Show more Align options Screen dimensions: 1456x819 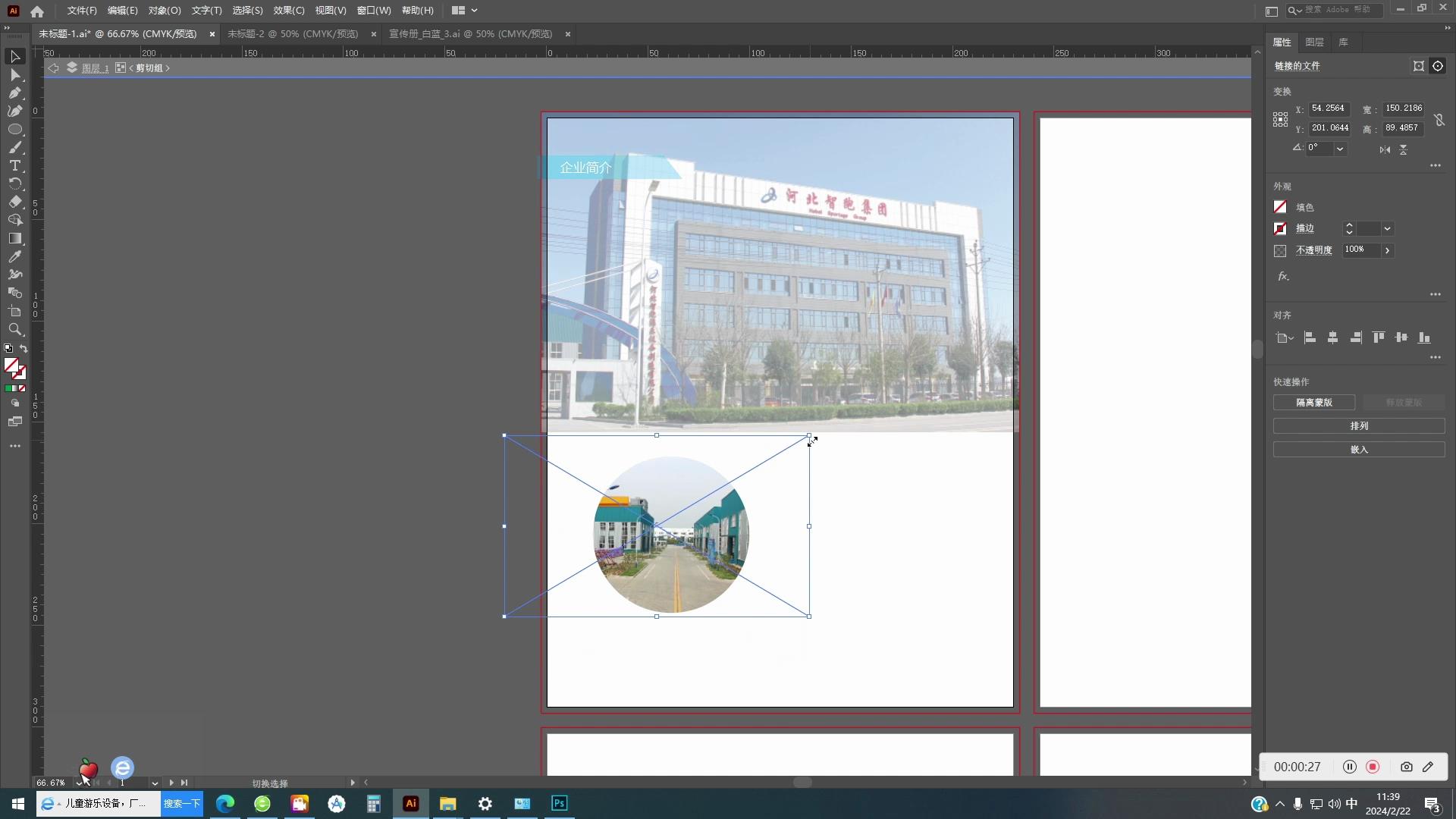1436,357
